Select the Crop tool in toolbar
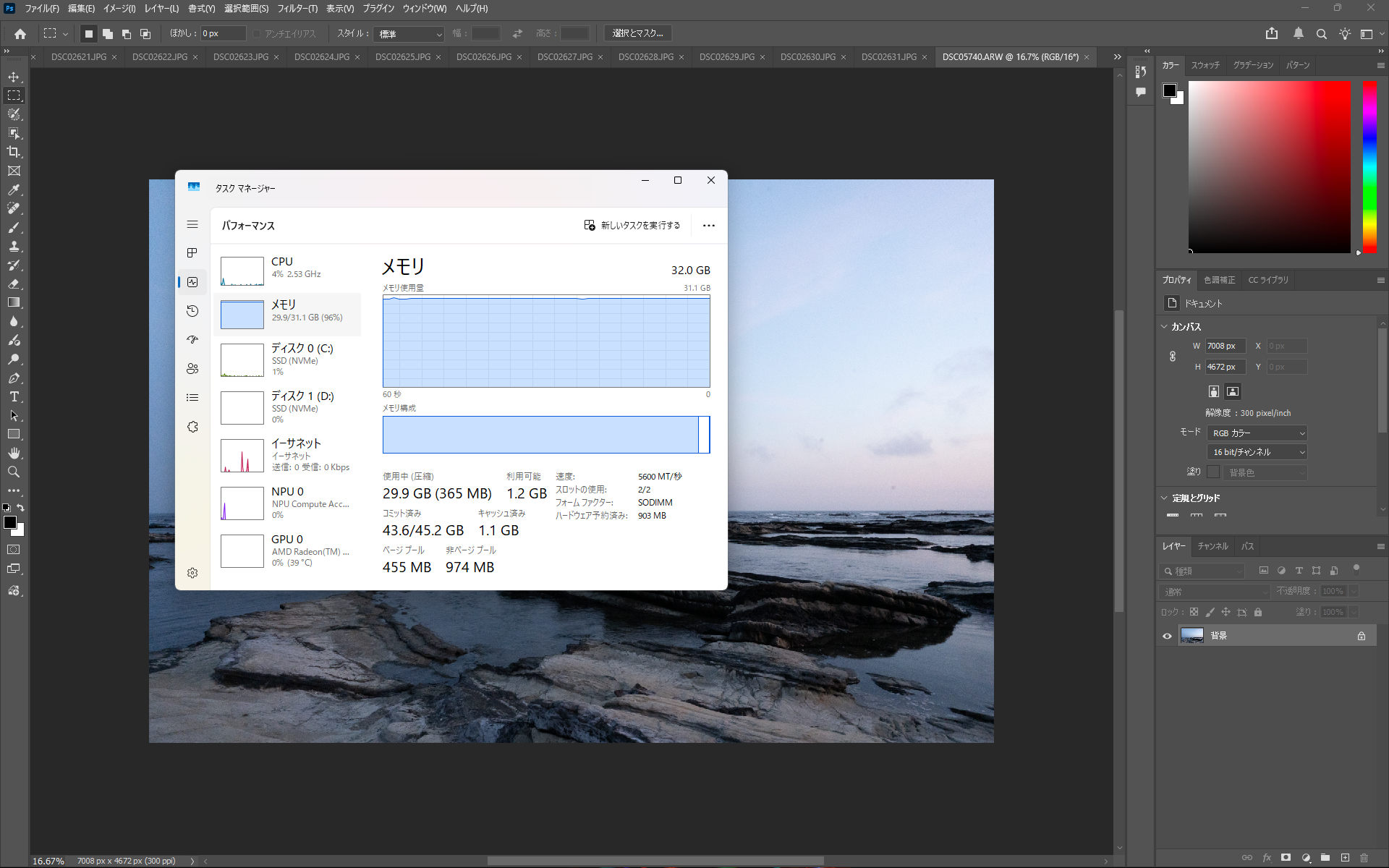 tap(14, 152)
